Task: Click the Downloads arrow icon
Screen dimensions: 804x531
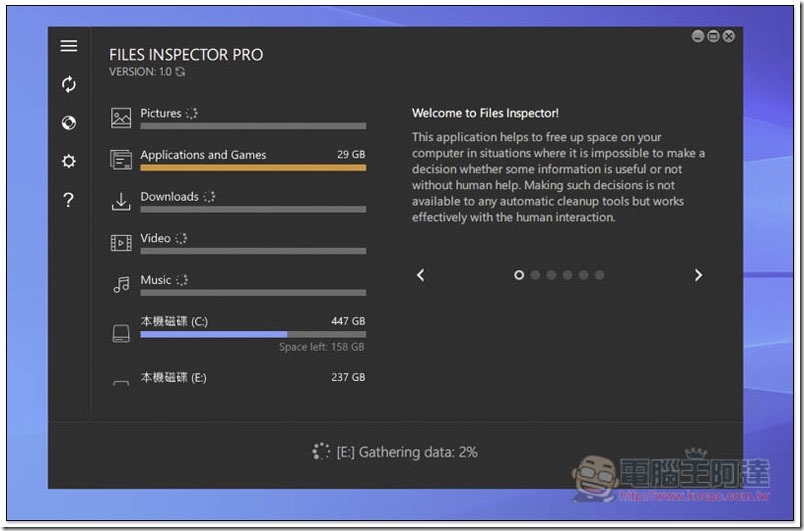Action: point(121,201)
